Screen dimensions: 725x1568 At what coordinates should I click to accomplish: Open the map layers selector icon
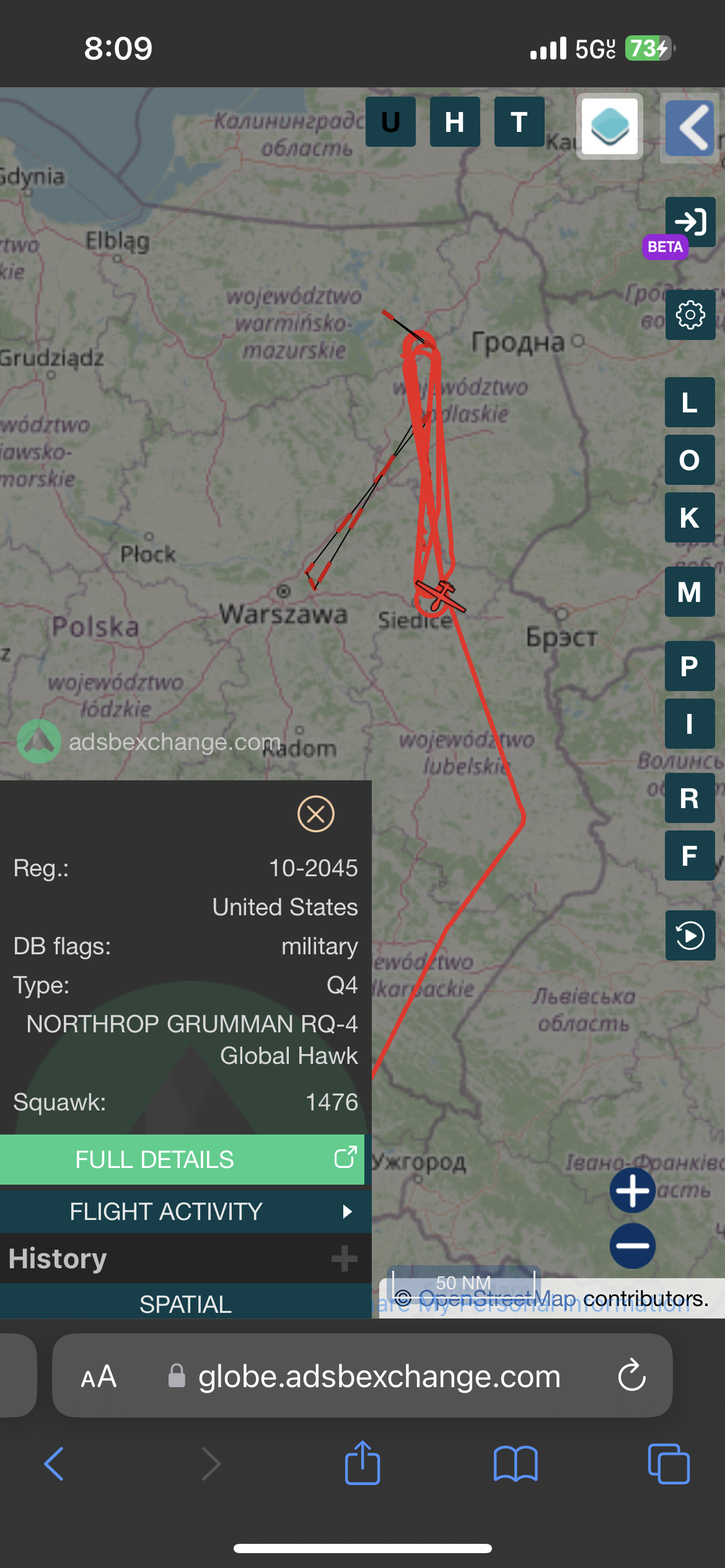click(x=610, y=126)
